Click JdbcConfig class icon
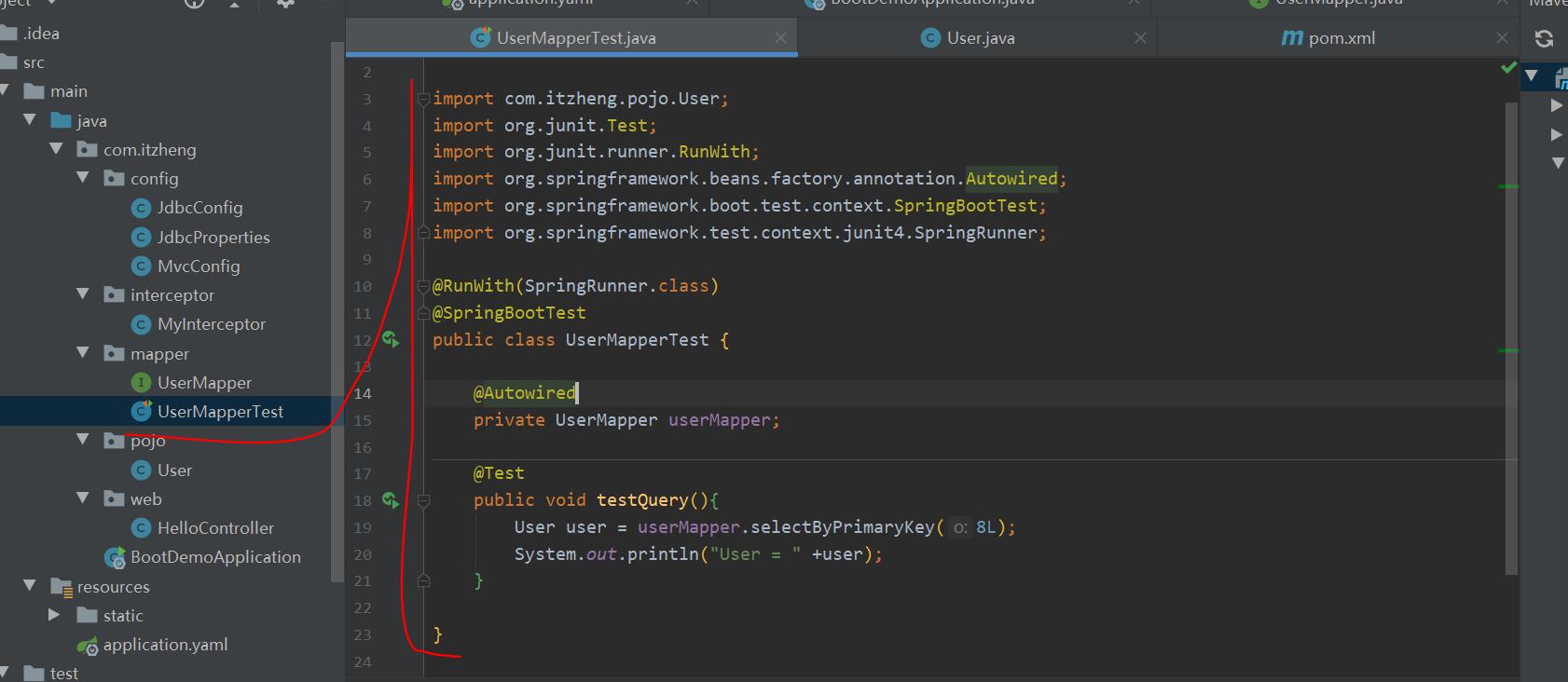Image resolution: width=1568 pixels, height=682 pixels. pyautogui.click(x=141, y=208)
